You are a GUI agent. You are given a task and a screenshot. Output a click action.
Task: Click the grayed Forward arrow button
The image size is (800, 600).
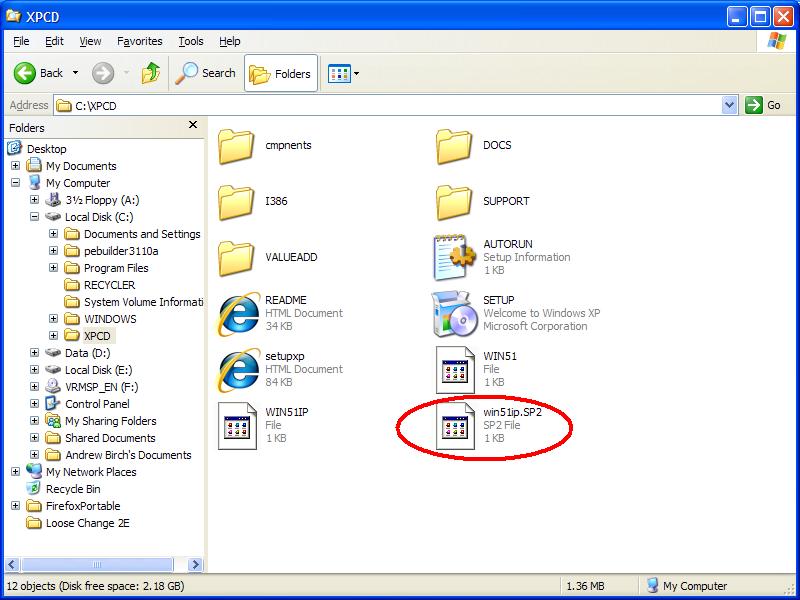tap(103, 73)
